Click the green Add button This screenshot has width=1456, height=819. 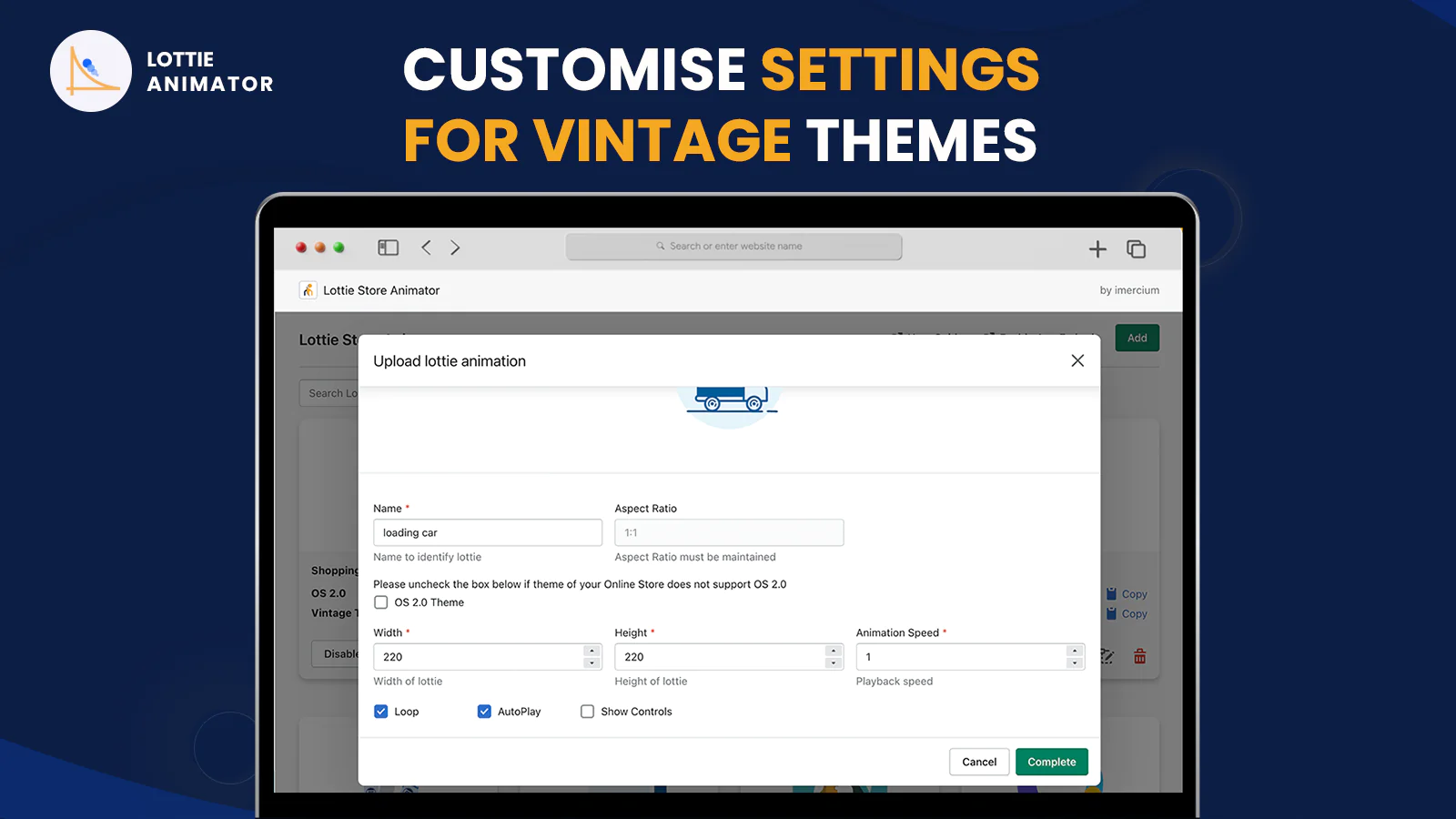click(1137, 338)
